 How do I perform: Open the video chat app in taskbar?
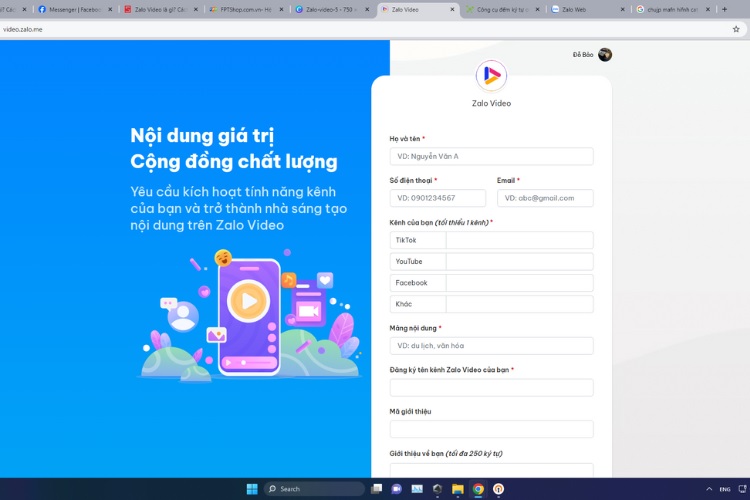click(x=397, y=489)
